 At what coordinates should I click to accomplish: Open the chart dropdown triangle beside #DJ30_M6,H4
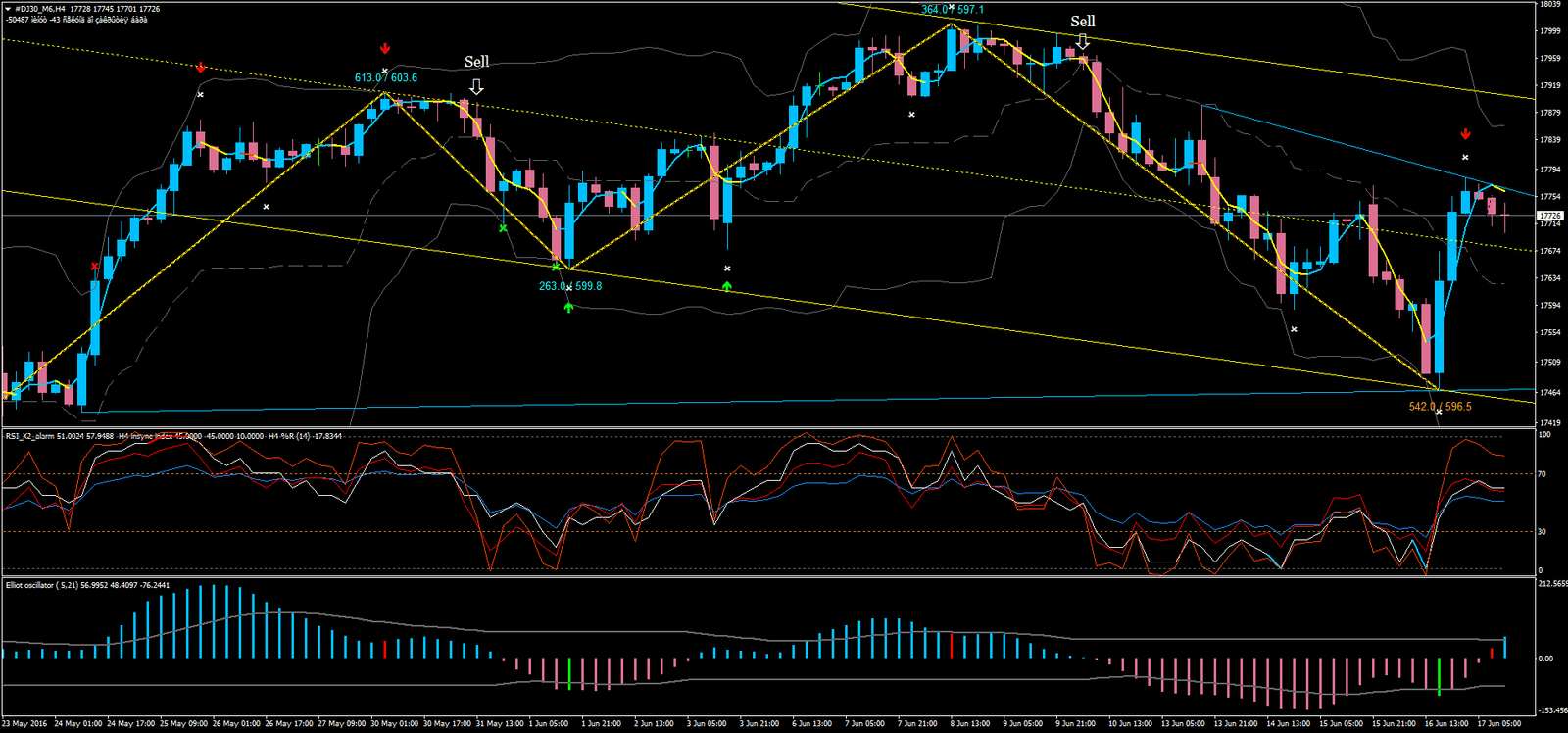tap(8, 9)
